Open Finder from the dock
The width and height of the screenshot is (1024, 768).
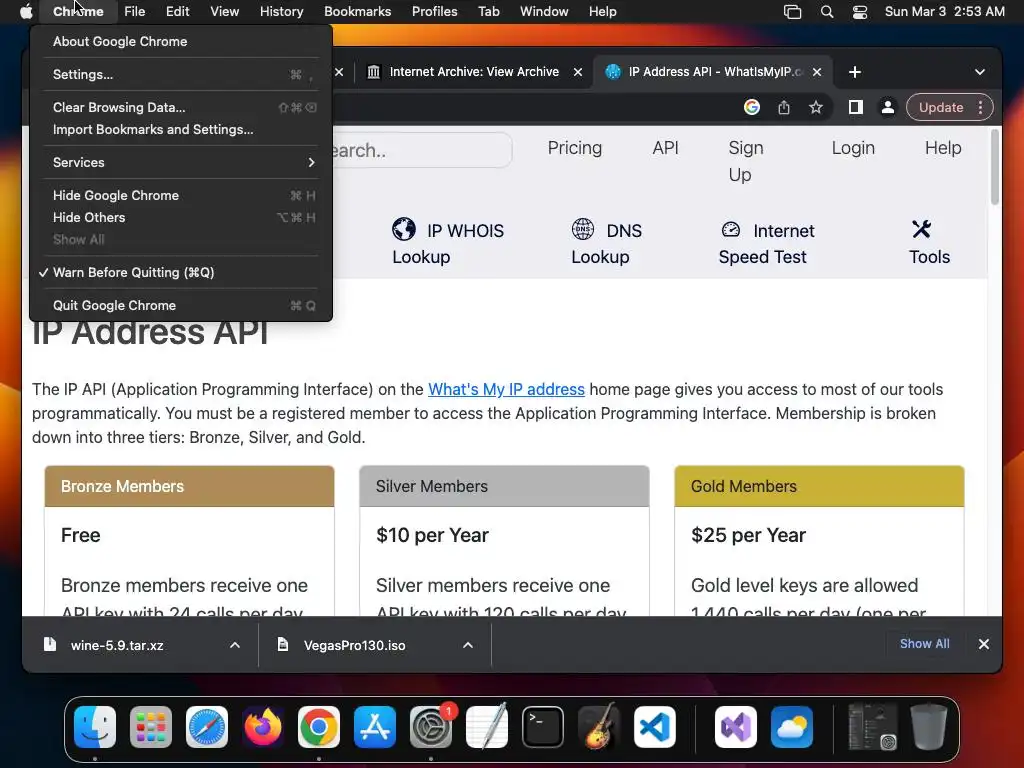(x=95, y=727)
